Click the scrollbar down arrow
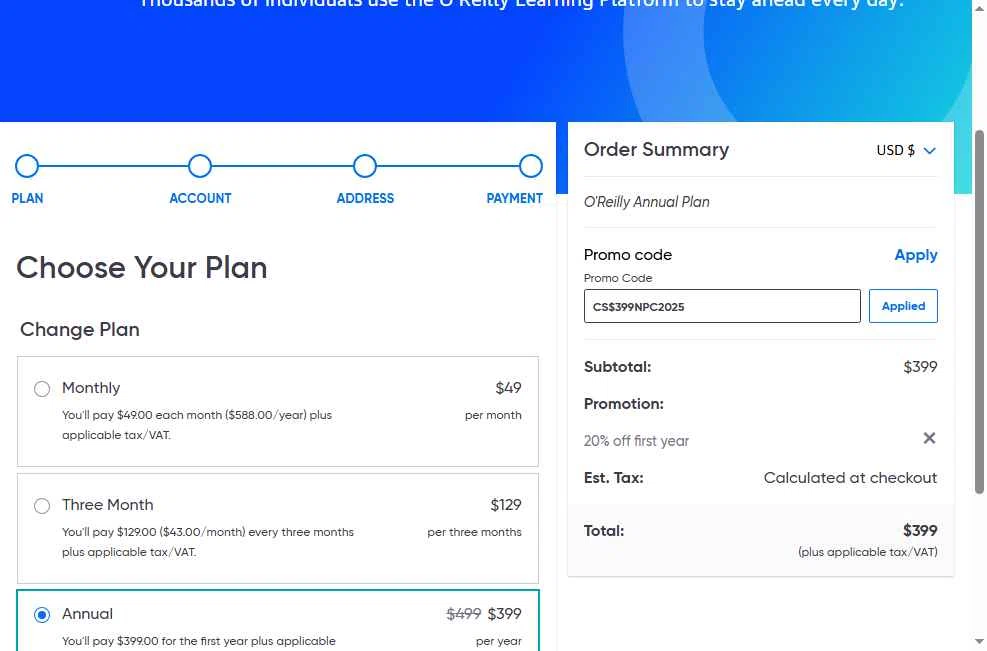The width and height of the screenshot is (987, 651). [979, 641]
